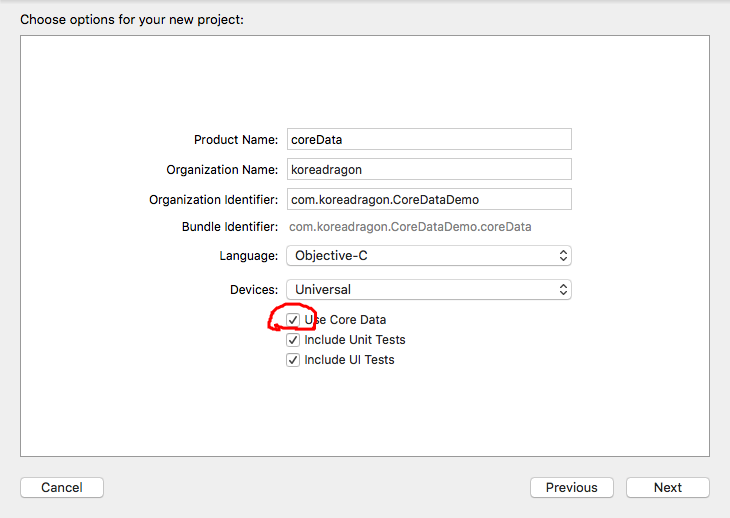Expand the Devices dropdown showing Universal
Viewport: 730px width, 518px height.
[428, 289]
